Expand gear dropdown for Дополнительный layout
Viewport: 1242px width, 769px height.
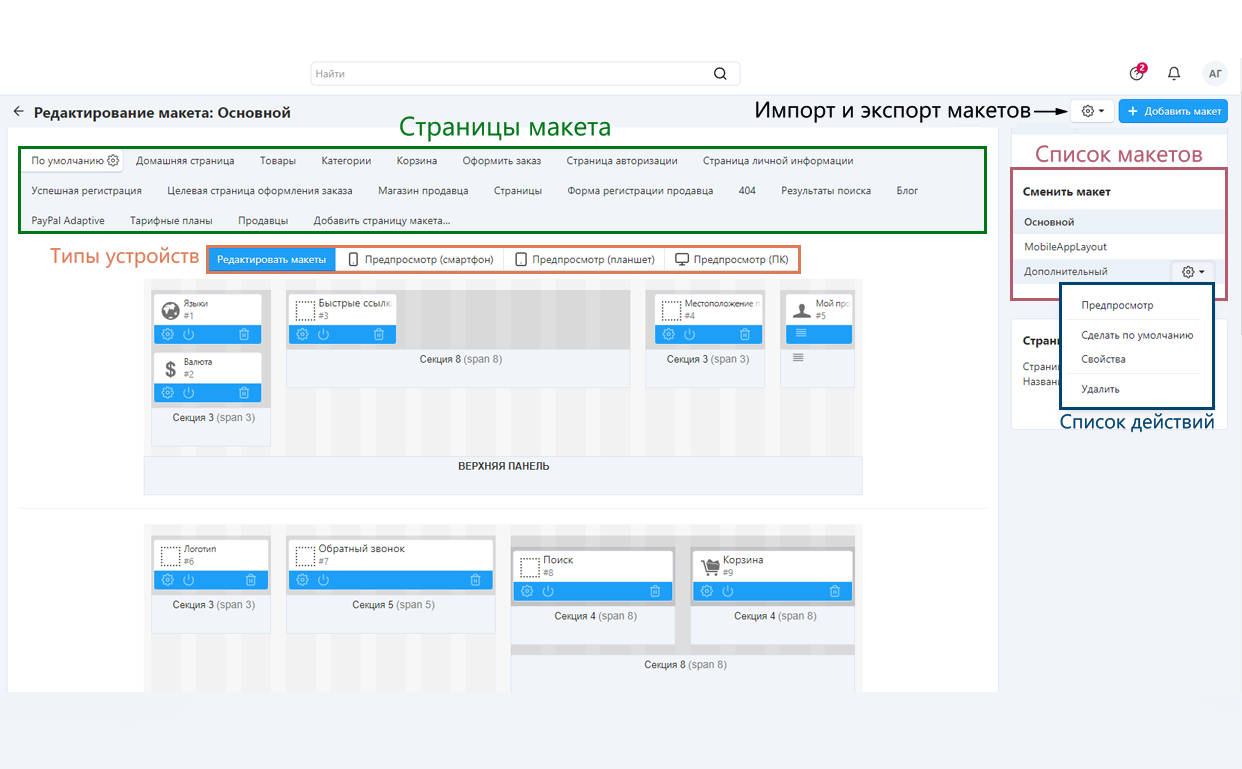(1192, 271)
